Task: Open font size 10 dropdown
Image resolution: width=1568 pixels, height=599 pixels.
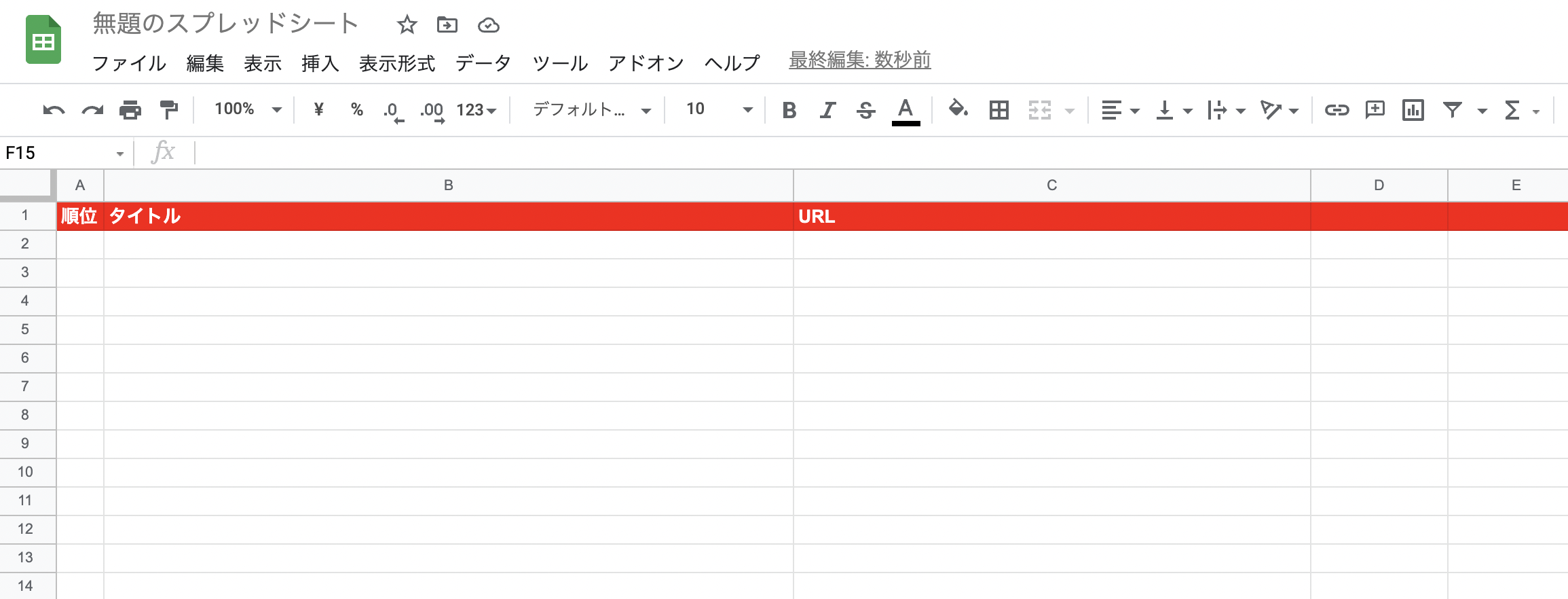Action: 719,109
